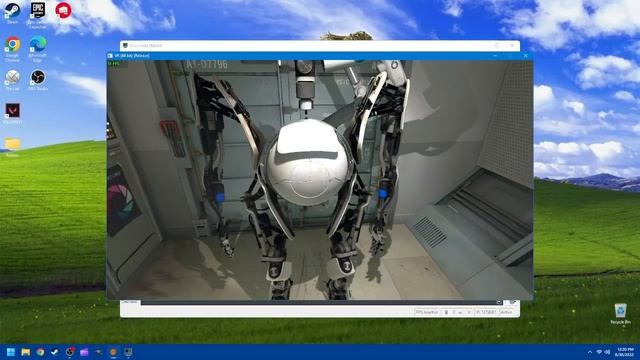Close the game render window
Viewport: 640px width, 360px height.
526,56
